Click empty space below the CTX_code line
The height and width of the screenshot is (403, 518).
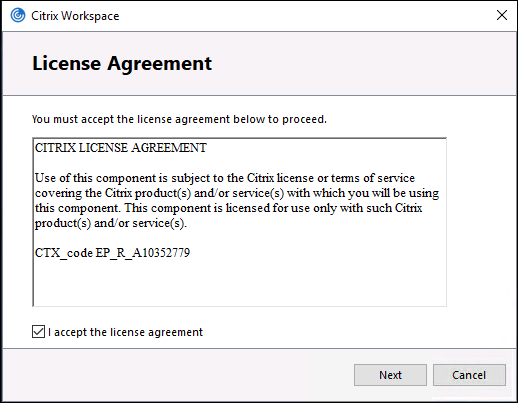coord(239,283)
